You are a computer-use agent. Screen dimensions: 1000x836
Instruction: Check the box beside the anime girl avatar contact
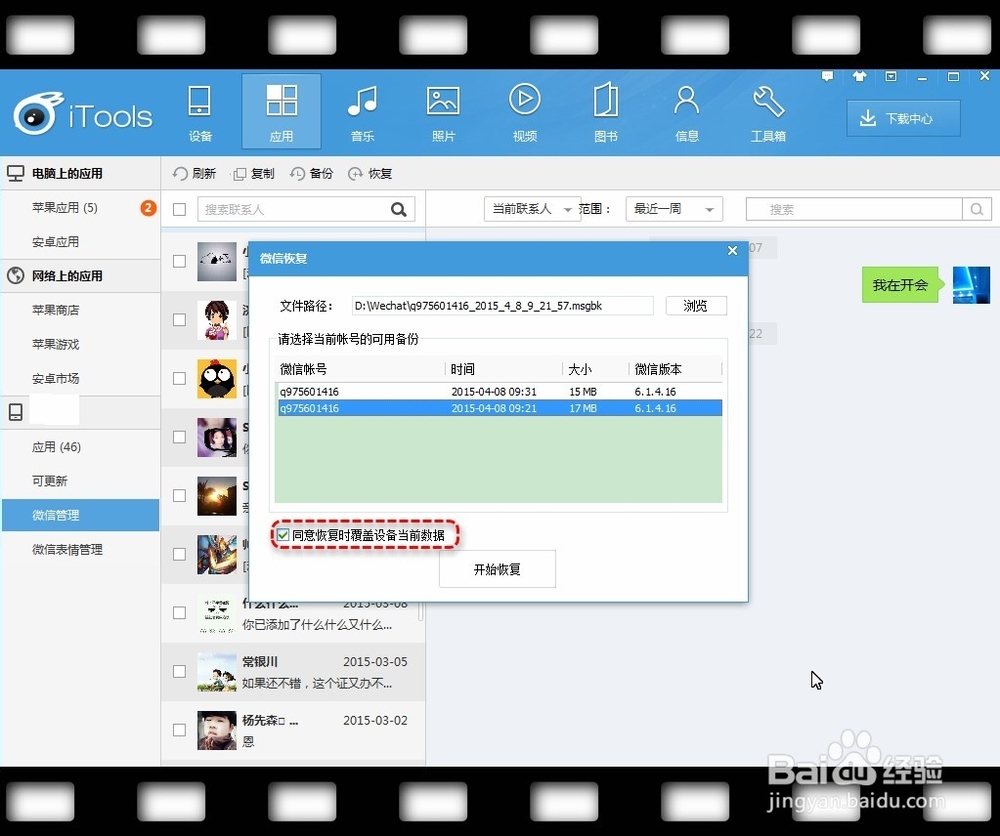point(179,319)
